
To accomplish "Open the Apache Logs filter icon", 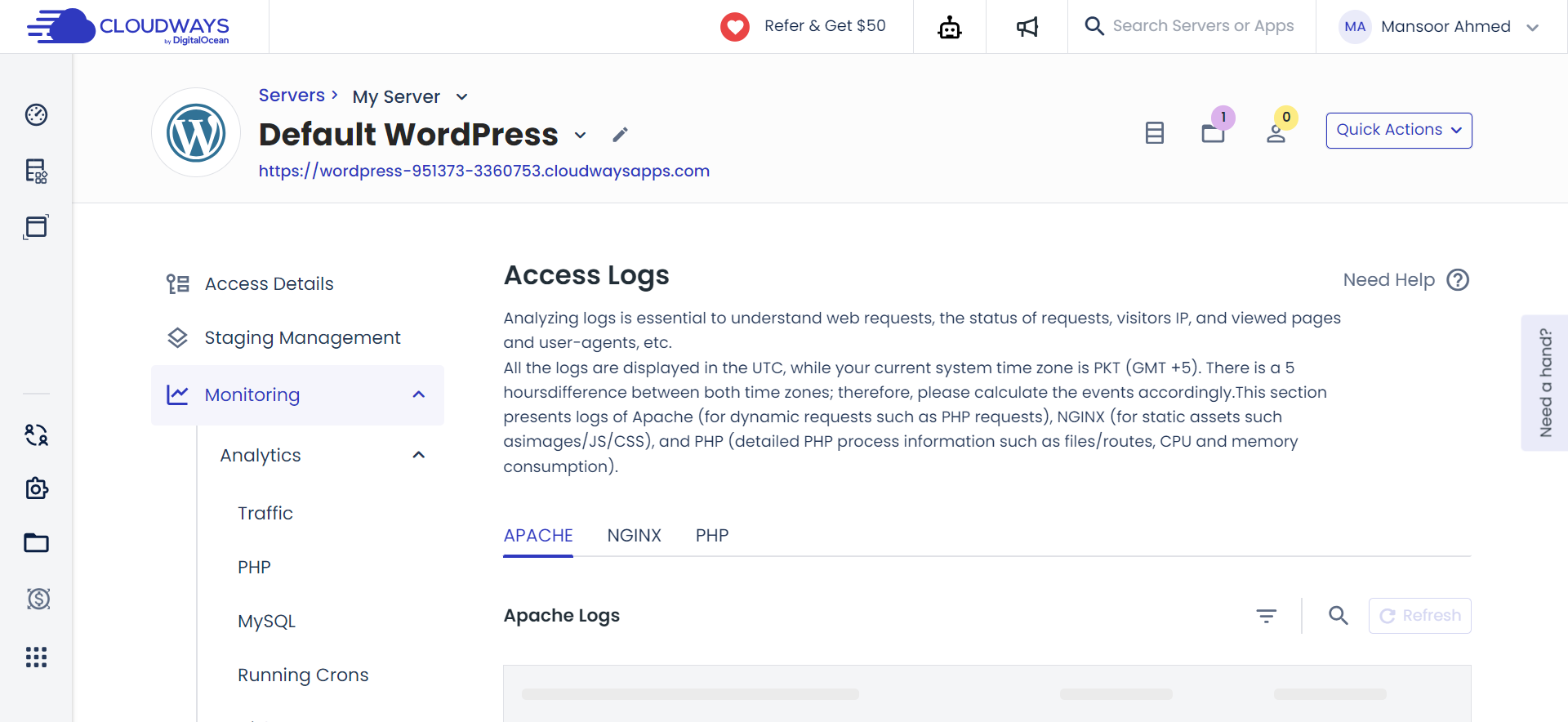I will coord(1266,616).
